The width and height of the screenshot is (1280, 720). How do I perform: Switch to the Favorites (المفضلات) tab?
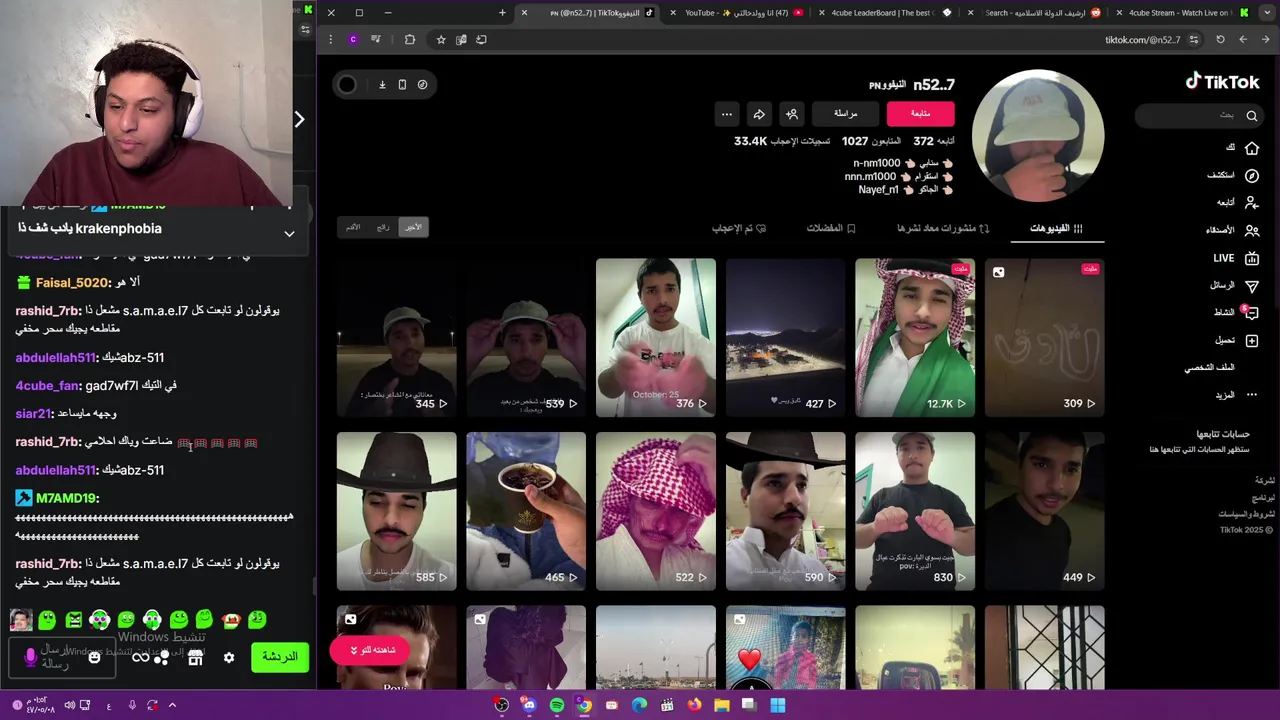pos(830,229)
